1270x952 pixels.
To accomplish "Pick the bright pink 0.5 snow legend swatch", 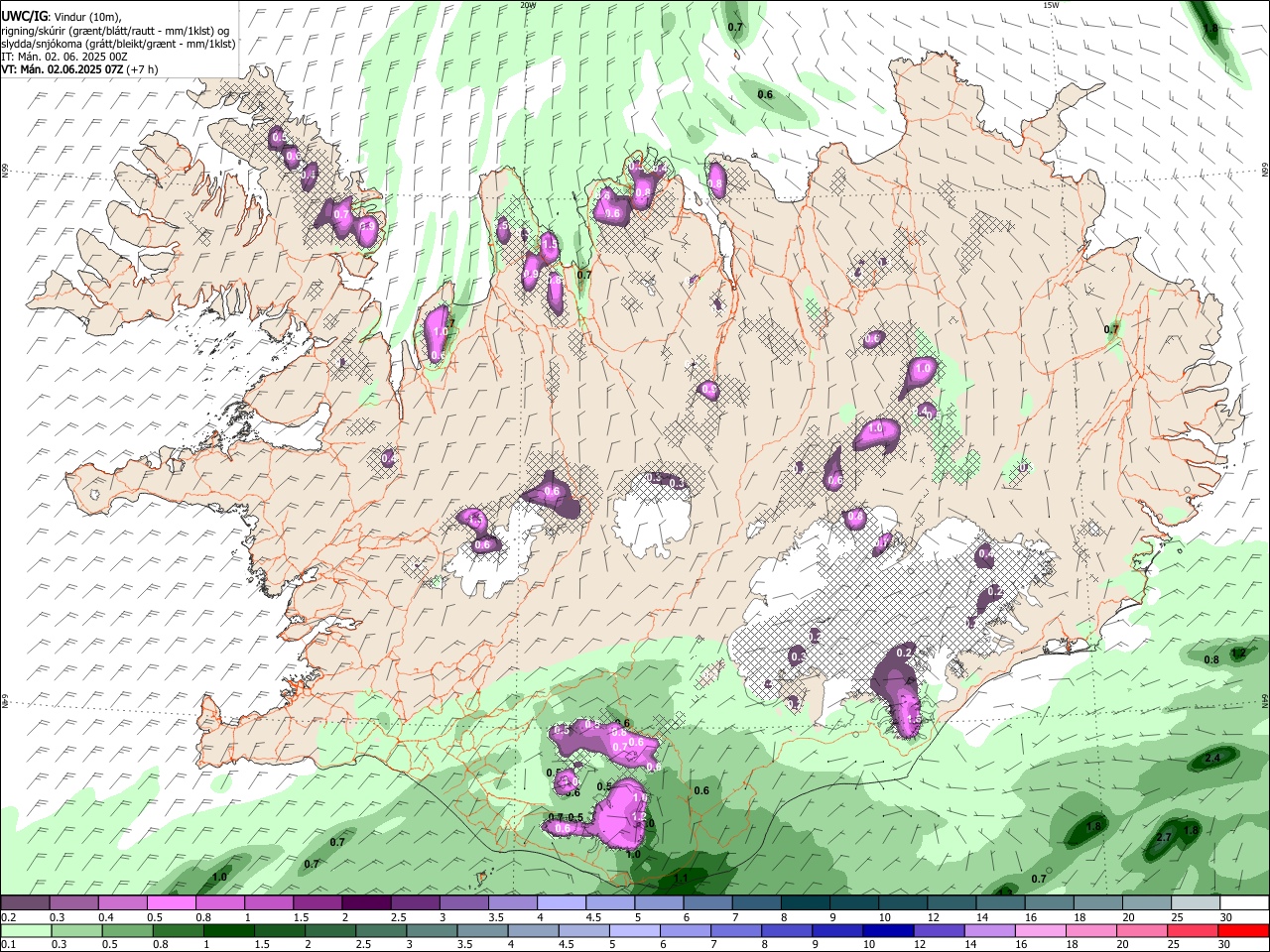I will coord(172,903).
